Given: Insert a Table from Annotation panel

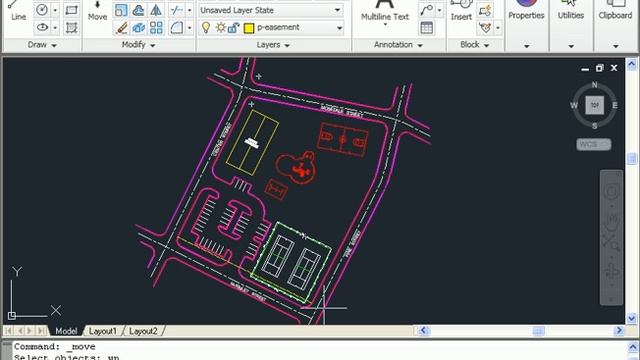Looking at the screenshot, I should click(427, 27).
